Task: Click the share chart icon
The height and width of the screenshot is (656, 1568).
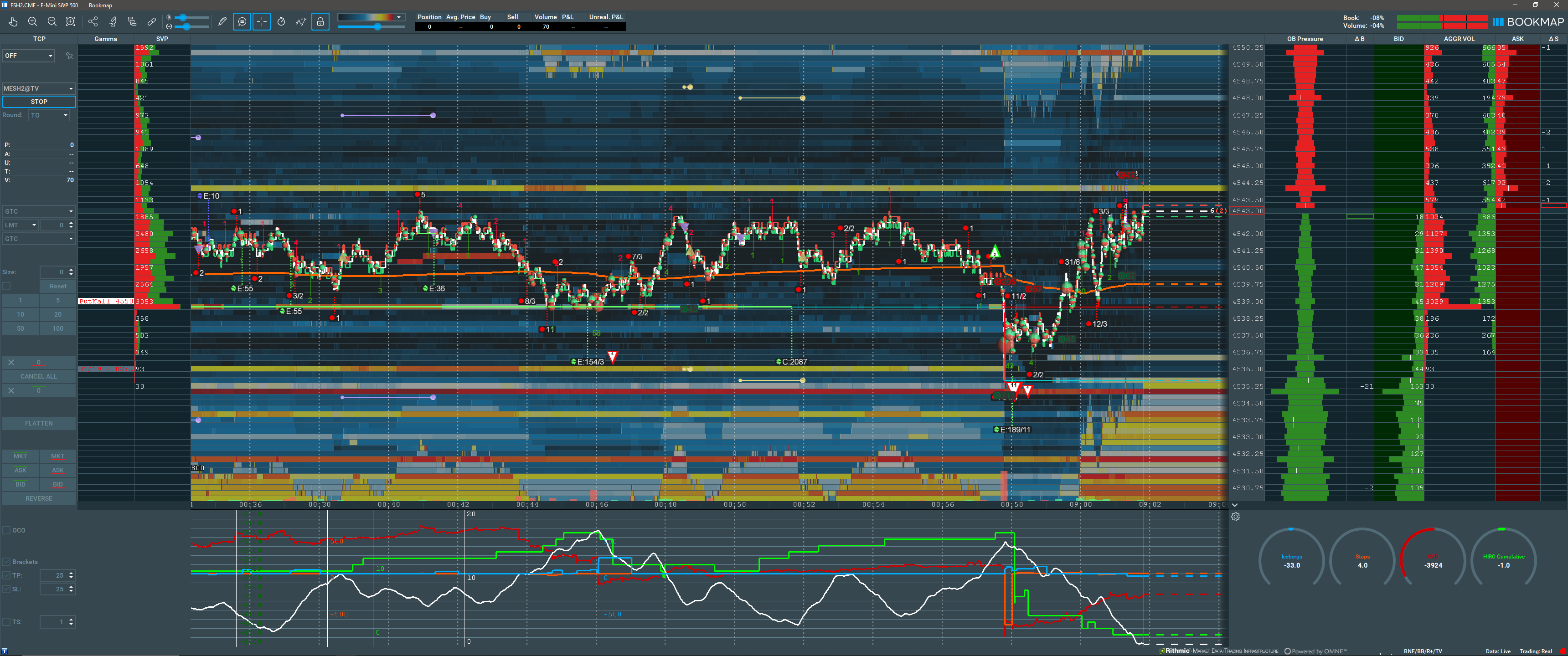Action: click(x=93, y=22)
